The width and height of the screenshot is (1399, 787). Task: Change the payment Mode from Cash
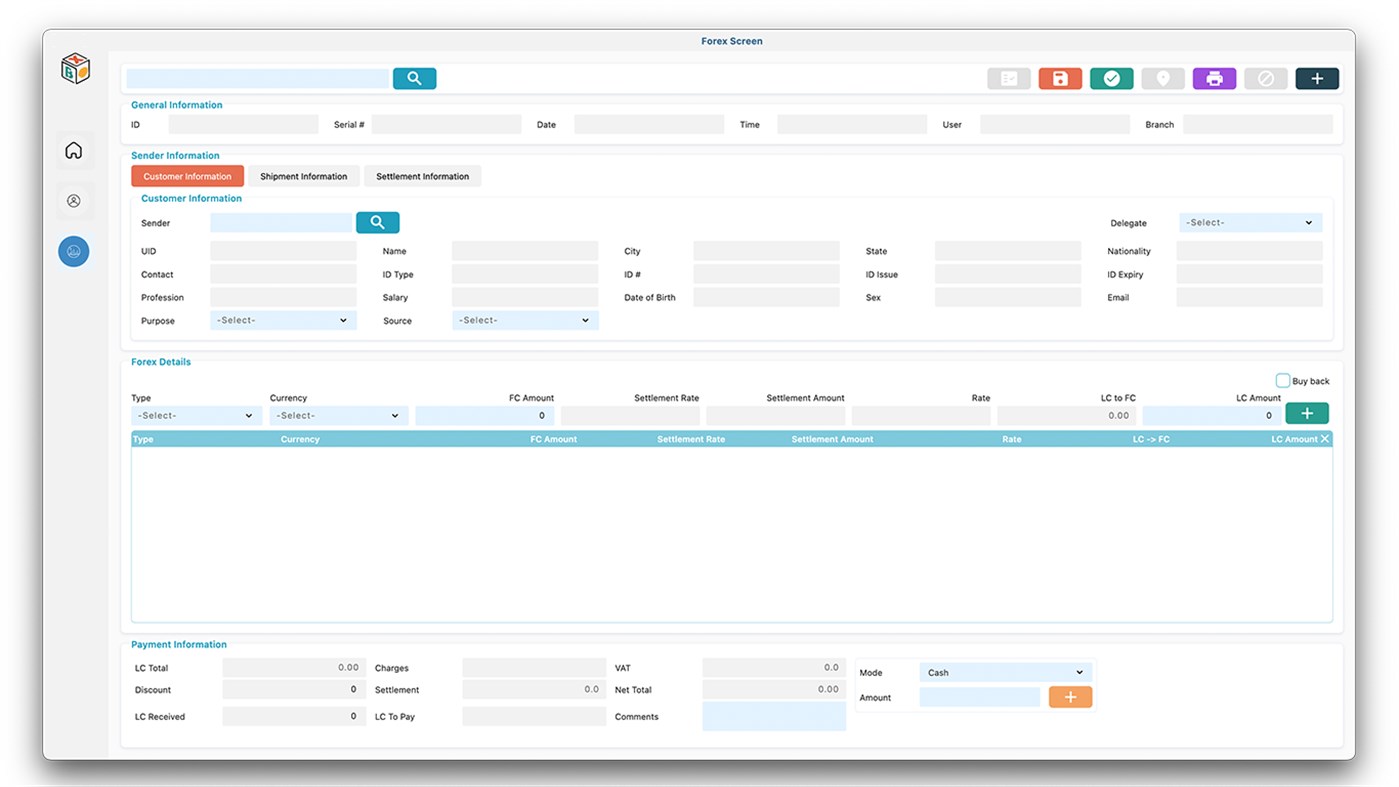coord(1005,672)
